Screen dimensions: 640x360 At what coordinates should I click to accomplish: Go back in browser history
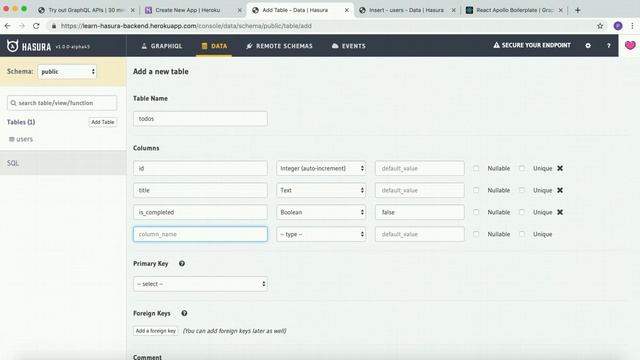(8, 26)
